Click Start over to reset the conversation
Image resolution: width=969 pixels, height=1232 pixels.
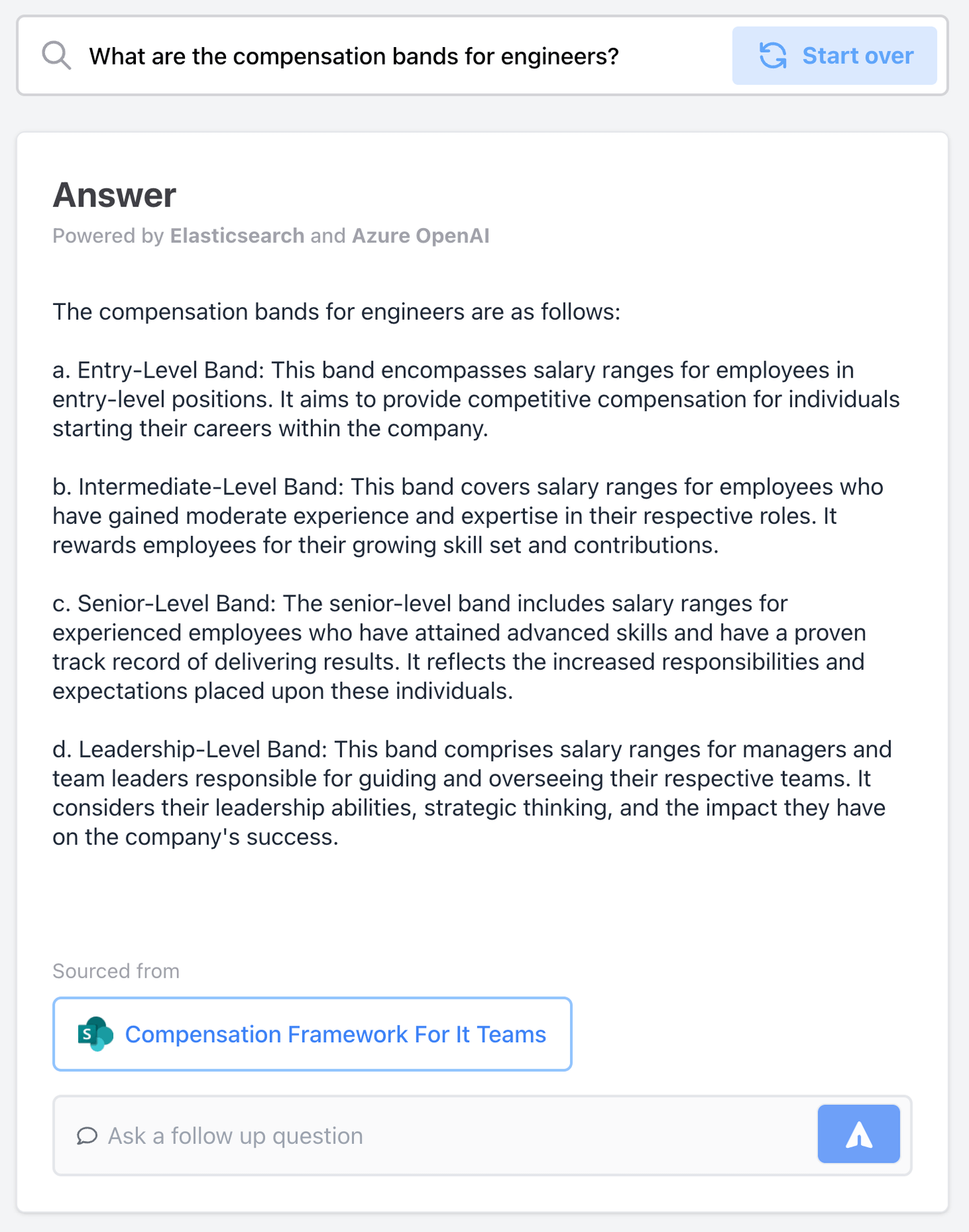[834, 56]
